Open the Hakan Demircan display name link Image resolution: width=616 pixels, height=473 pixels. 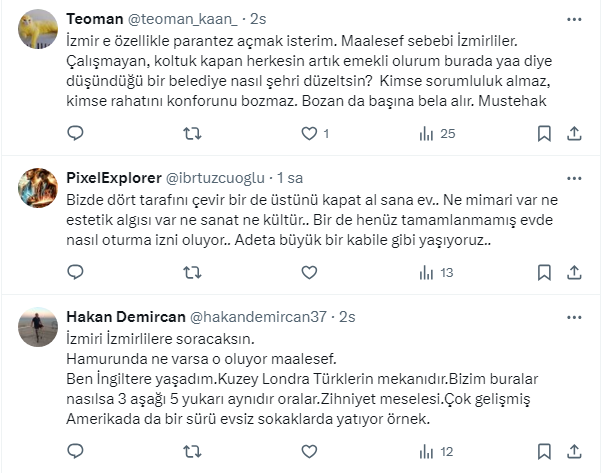125,316
